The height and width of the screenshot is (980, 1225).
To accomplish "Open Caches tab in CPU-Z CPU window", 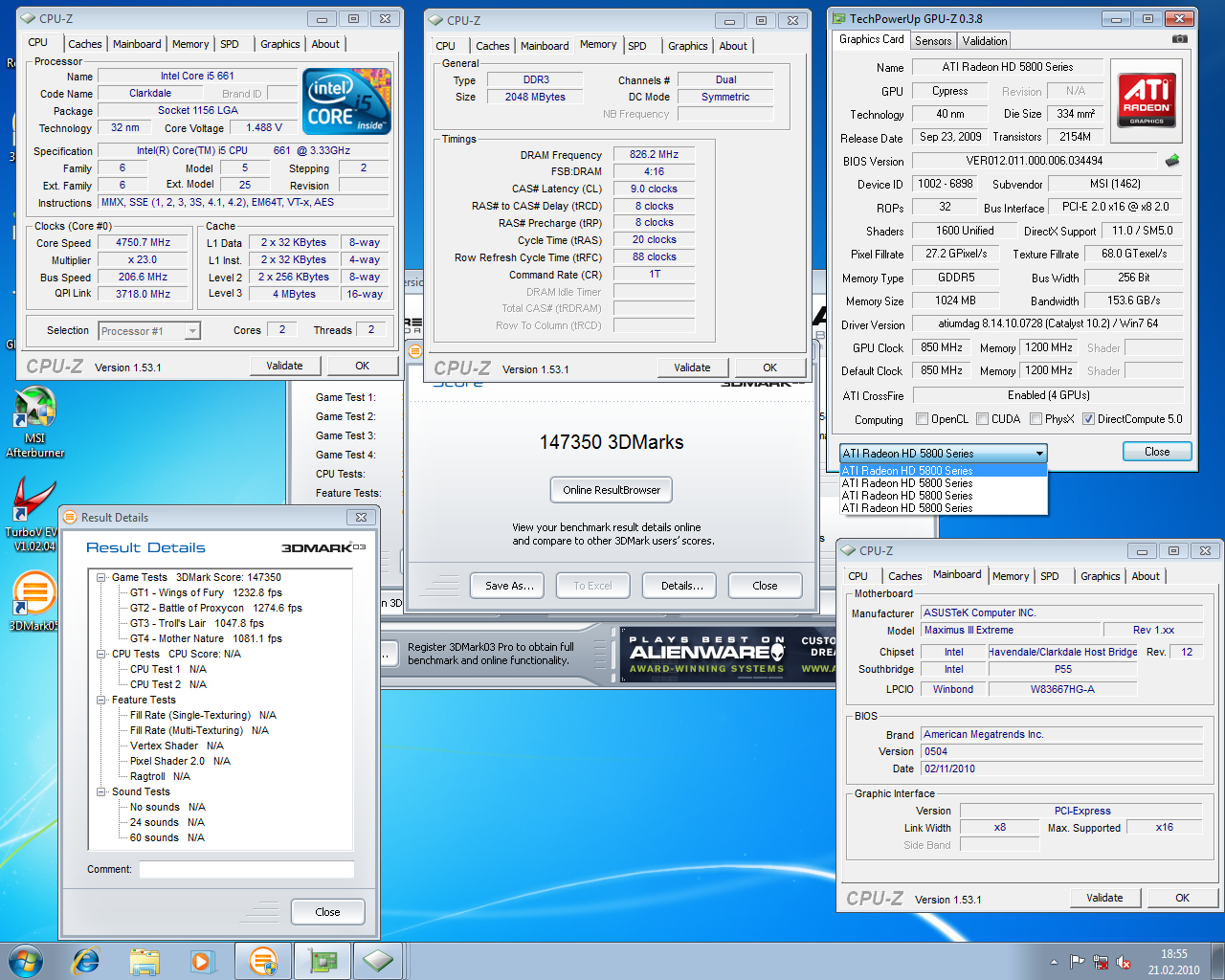I will point(84,44).
